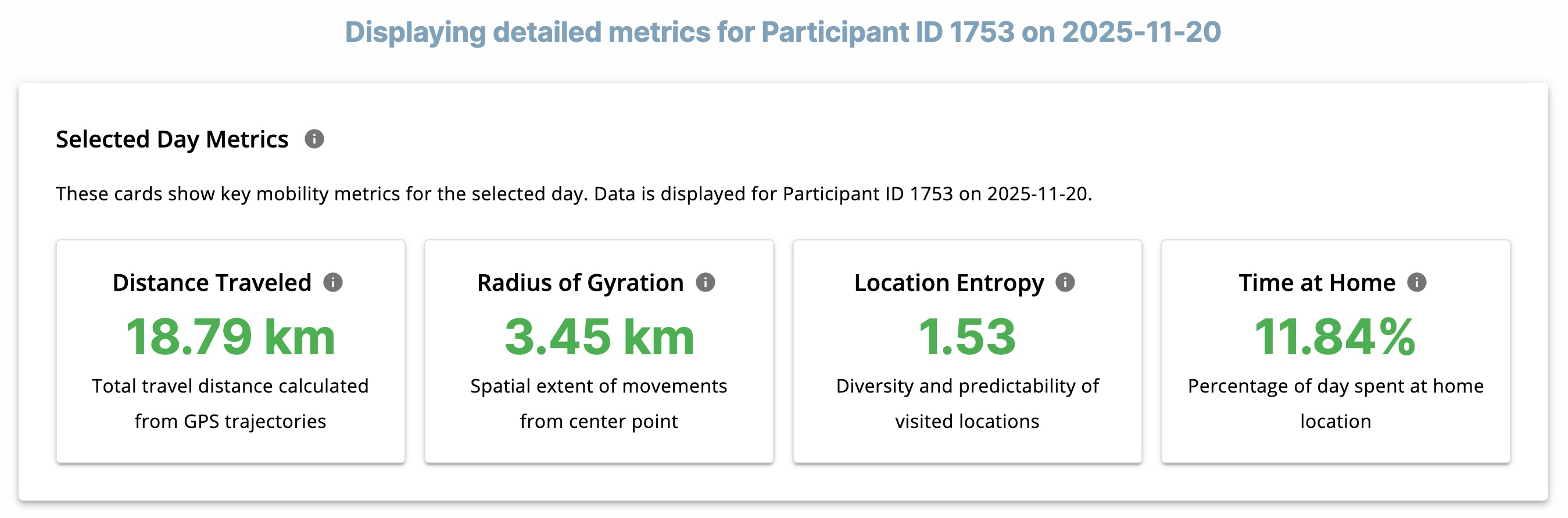
Task: Click the spatial extent of movements description
Action: [x=599, y=403]
